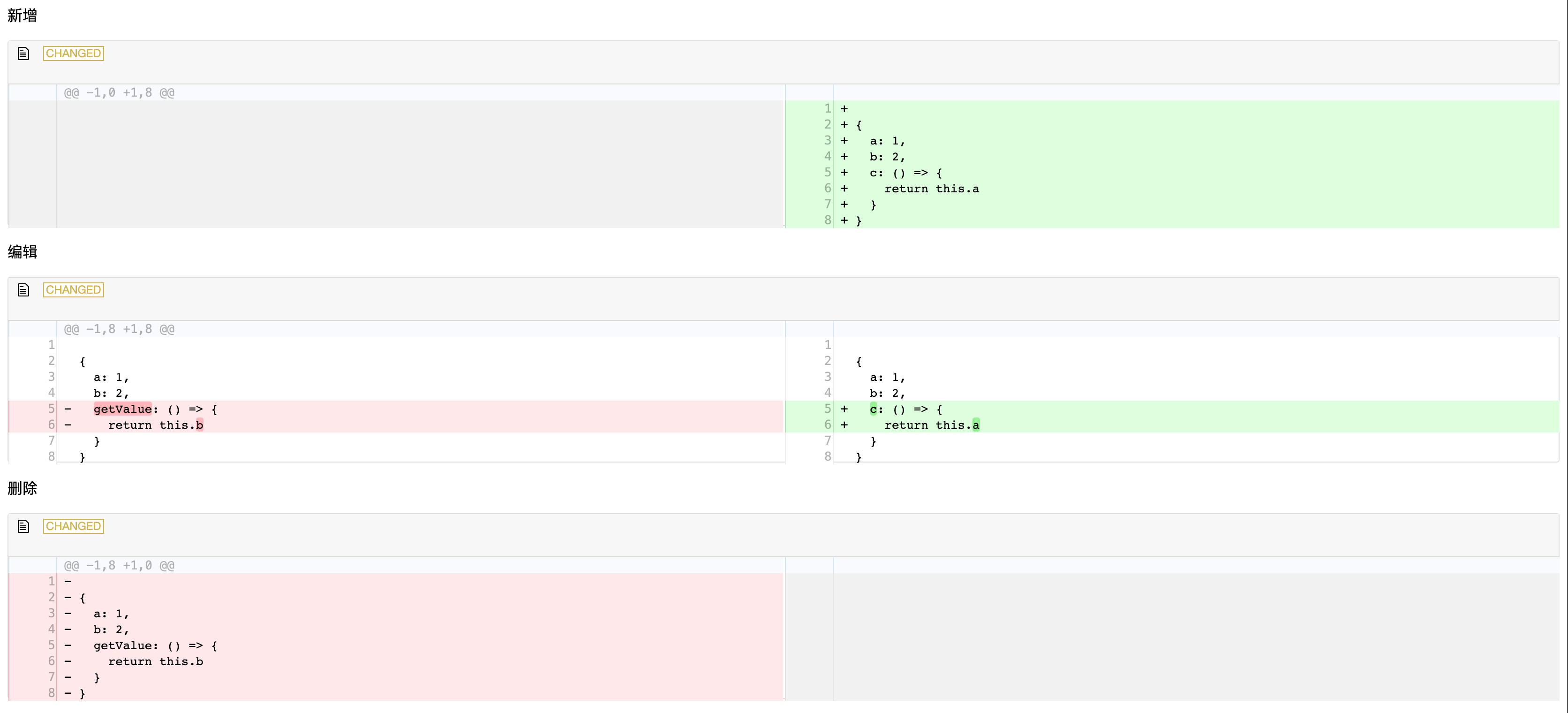The image size is (1568, 713).
Task: Collapse the hunk header '@@ -1,8 +1,0 @@'
Action: [119, 565]
